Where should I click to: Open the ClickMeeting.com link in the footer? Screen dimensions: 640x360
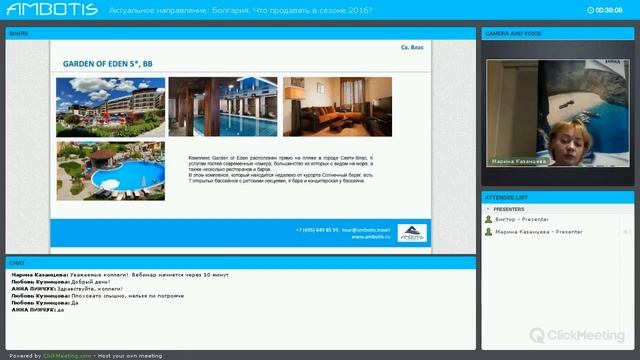point(67,356)
